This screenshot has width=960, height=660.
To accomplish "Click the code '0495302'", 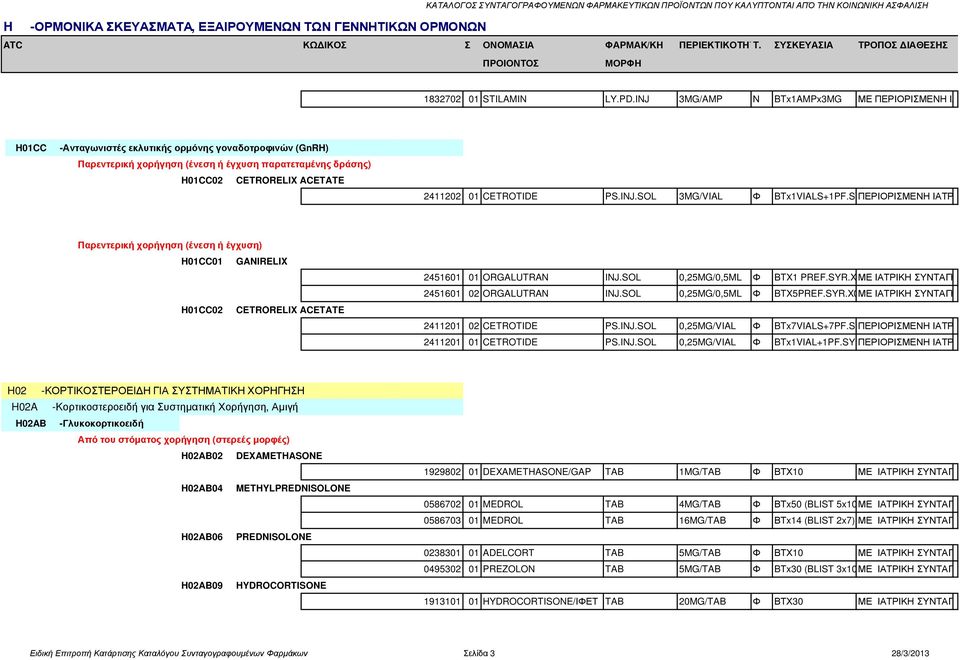I will click(x=442, y=569).
